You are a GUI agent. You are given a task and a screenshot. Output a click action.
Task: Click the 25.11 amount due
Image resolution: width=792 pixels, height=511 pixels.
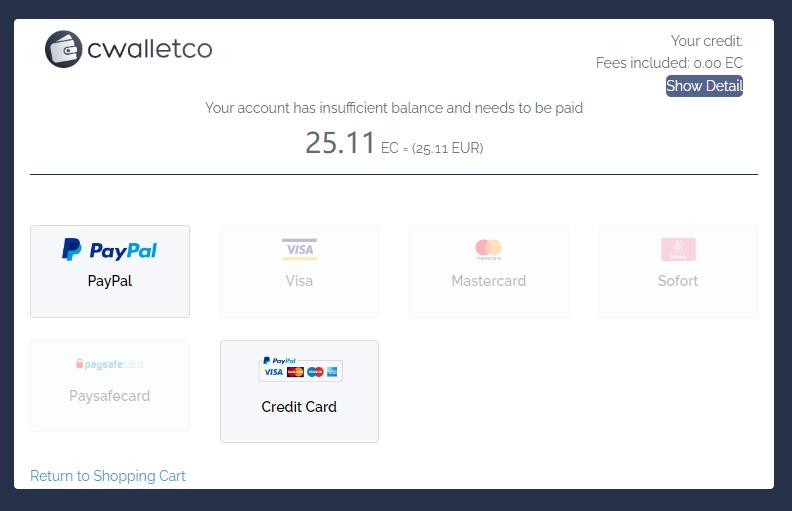(340, 143)
